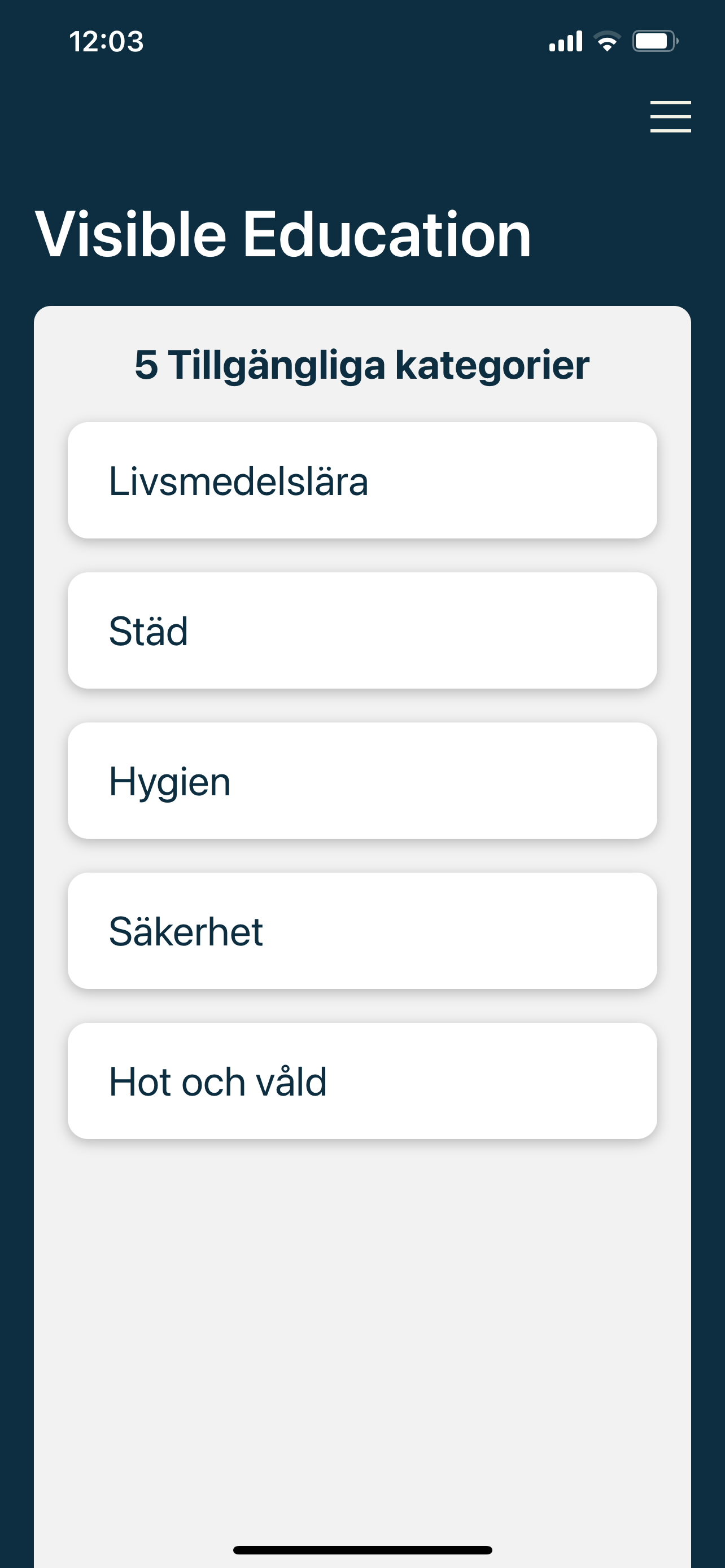Open the Säkerhet category card
This screenshot has width=725, height=1568.
[362, 931]
